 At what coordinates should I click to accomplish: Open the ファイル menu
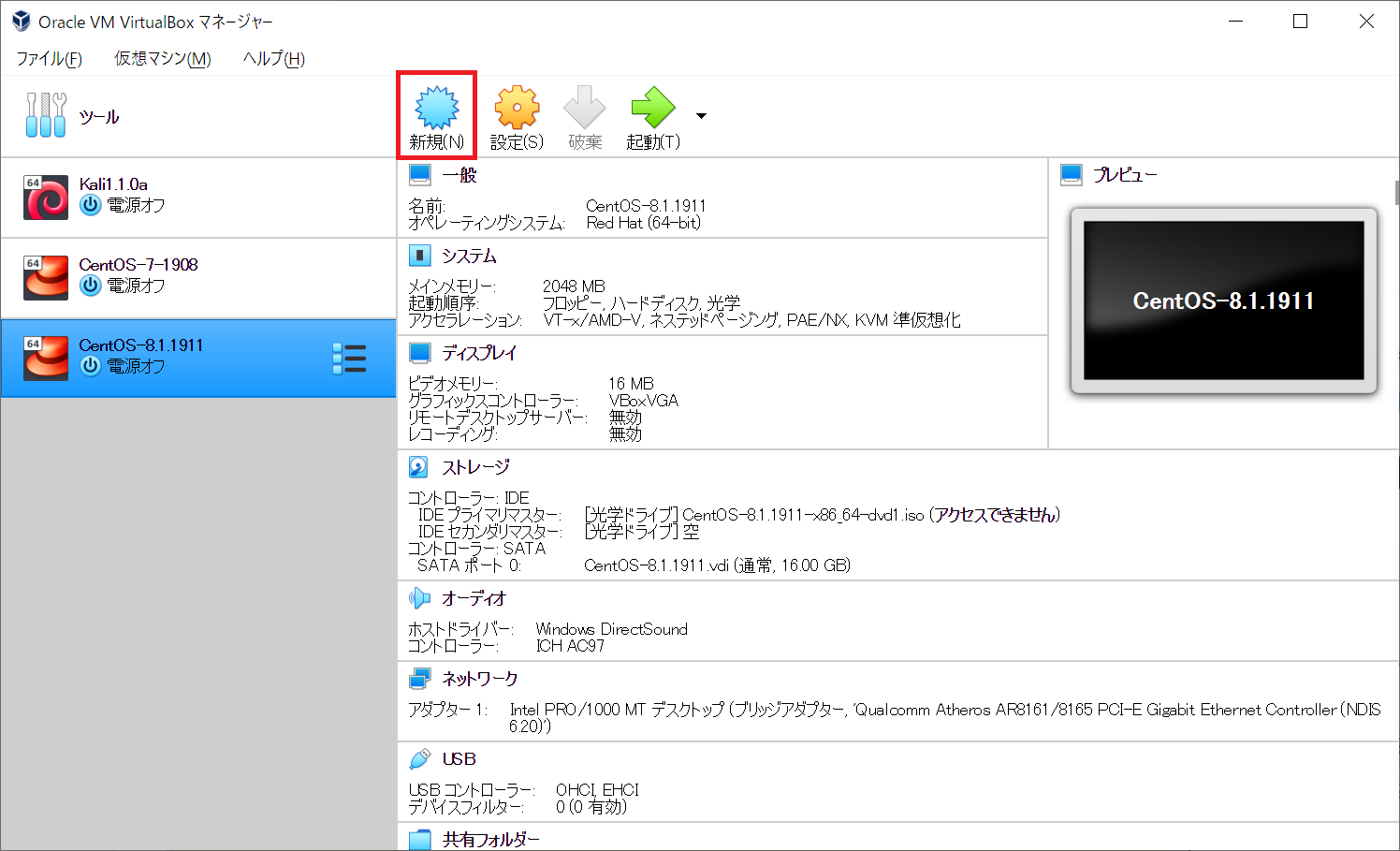tap(48, 58)
